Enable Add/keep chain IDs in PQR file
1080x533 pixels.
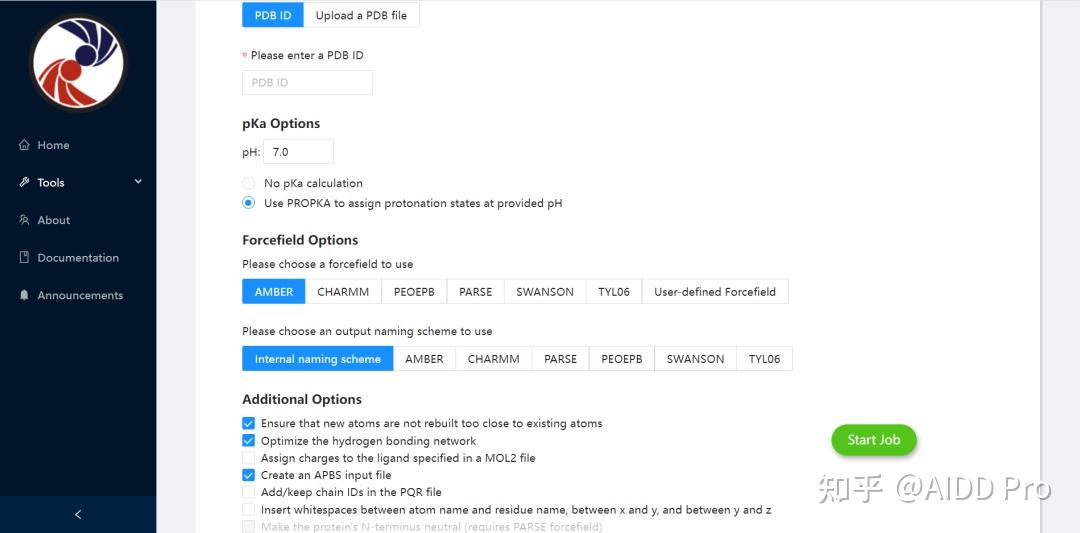(x=249, y=492)
